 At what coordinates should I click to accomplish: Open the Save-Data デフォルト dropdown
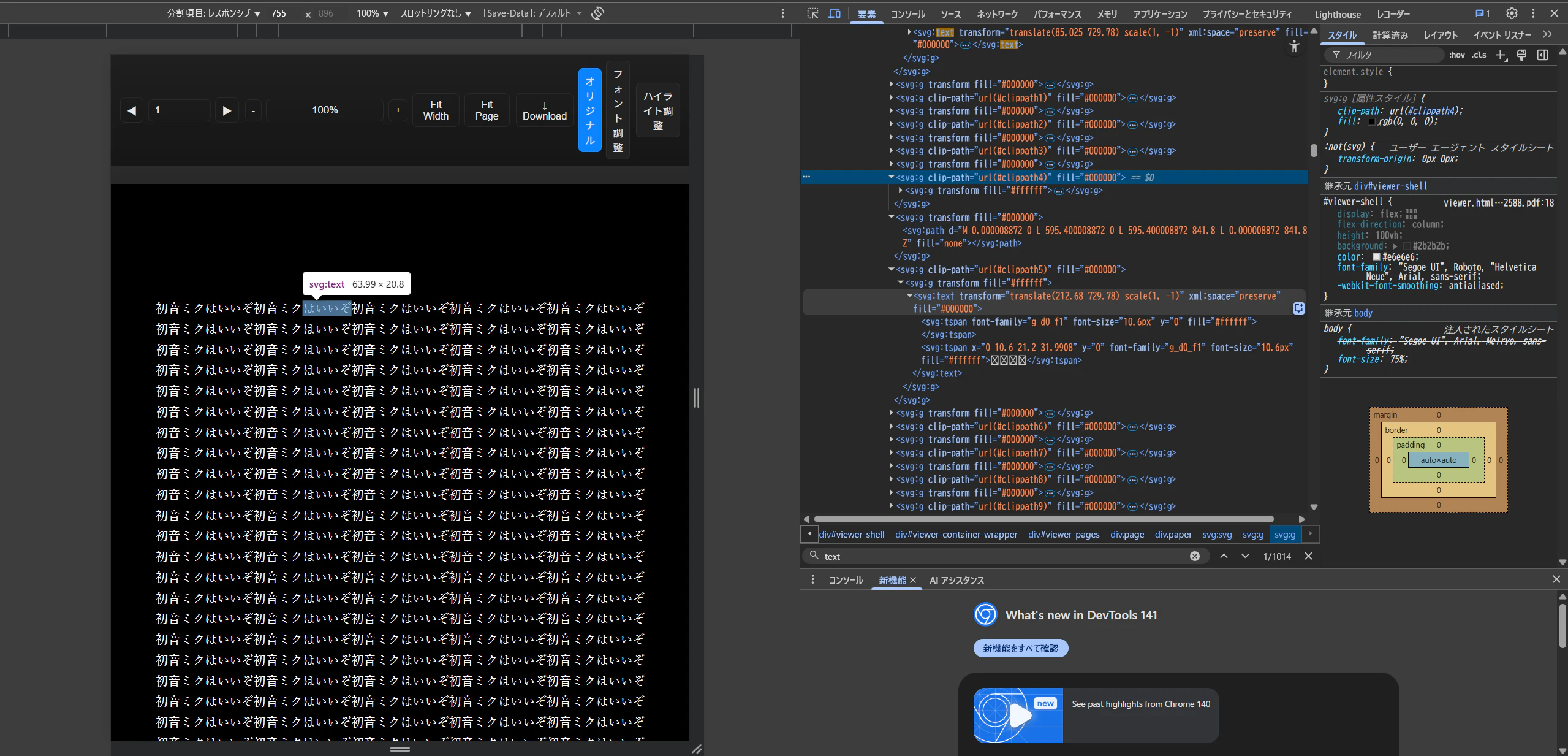[532, 13]
